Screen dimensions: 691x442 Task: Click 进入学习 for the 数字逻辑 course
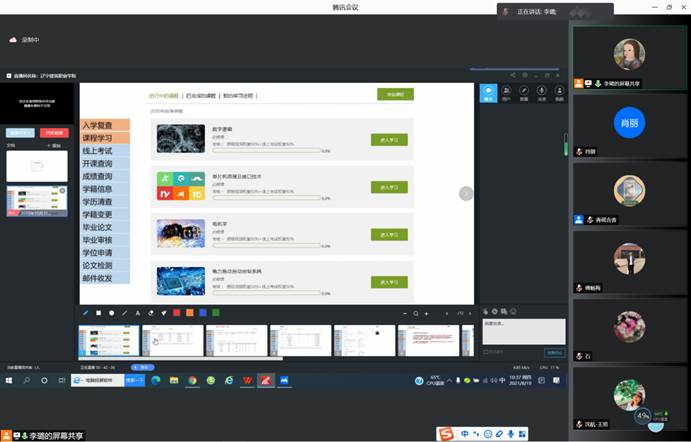[x=388, y=140]
